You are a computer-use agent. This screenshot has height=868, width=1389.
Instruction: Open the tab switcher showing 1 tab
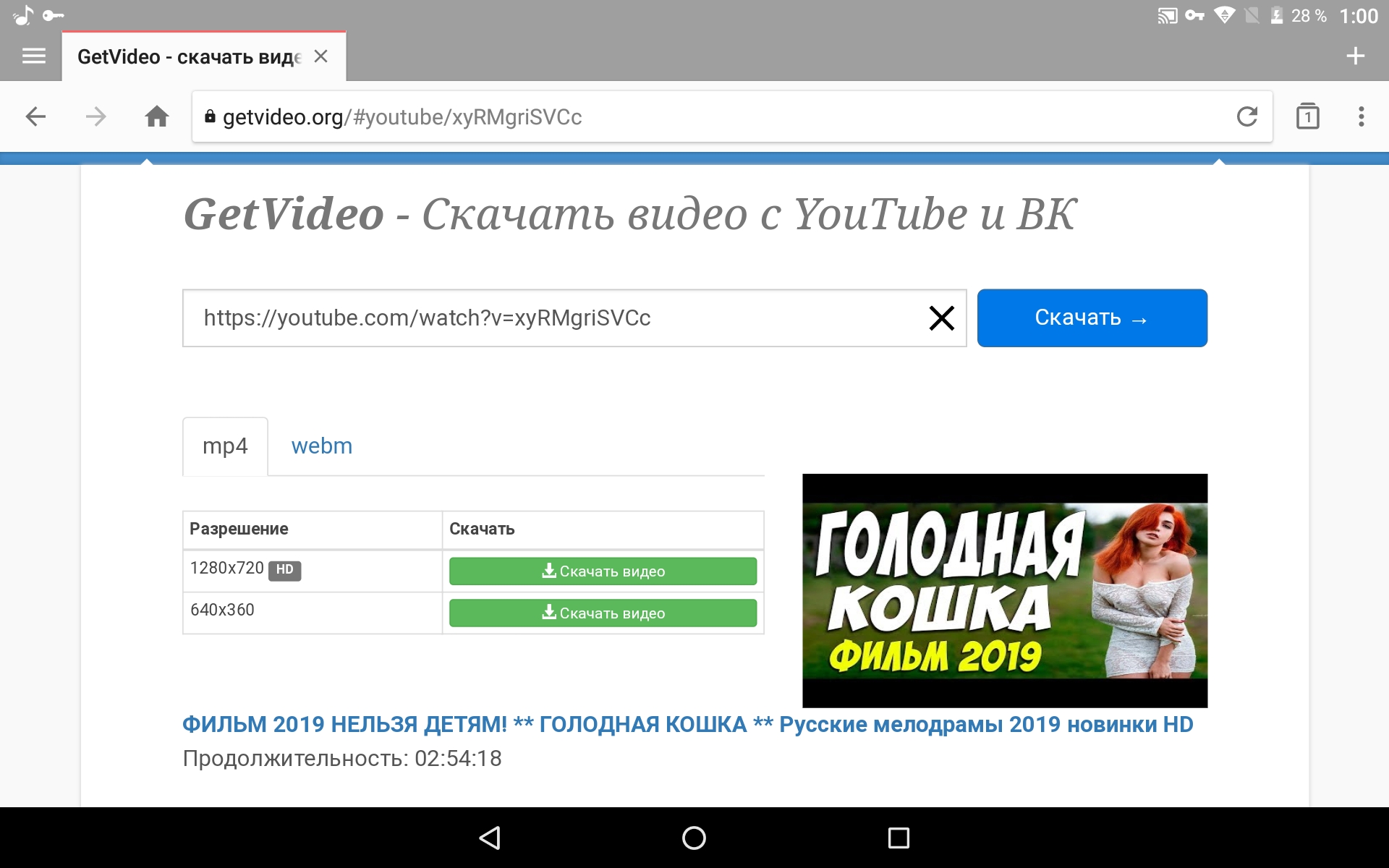tap(1307, 116)
